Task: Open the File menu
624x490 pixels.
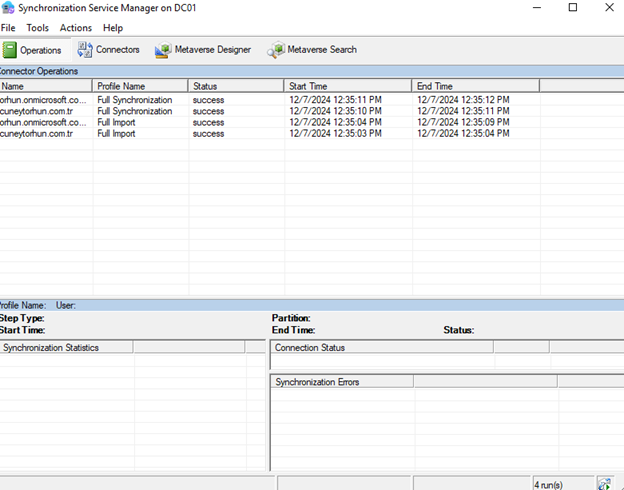Action: tap(8, 28)
